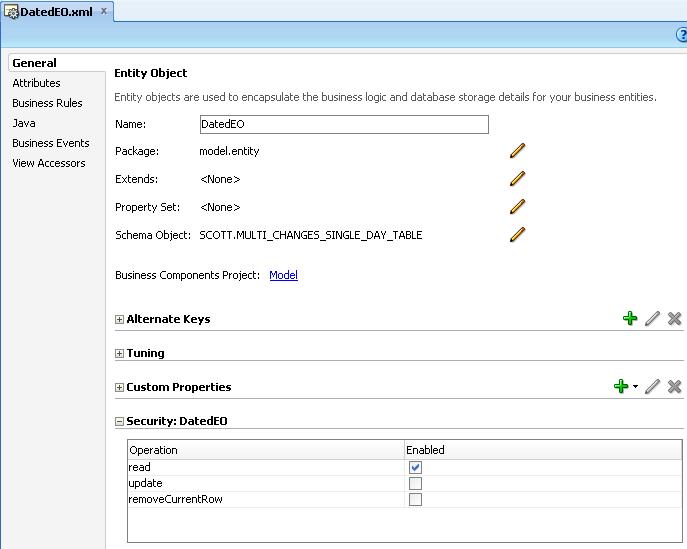Open help with the question mark icon
Viewport: 687px width, 549px height.
click(682, 35)
